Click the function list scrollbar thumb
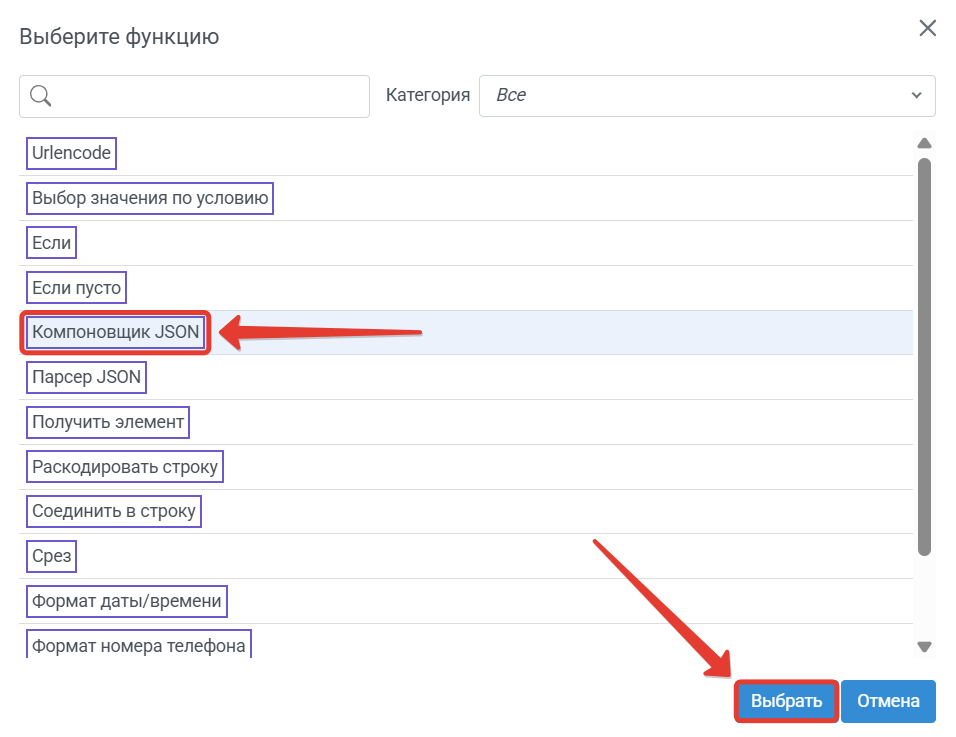956x737 pixels. click(x=924, y=357)
